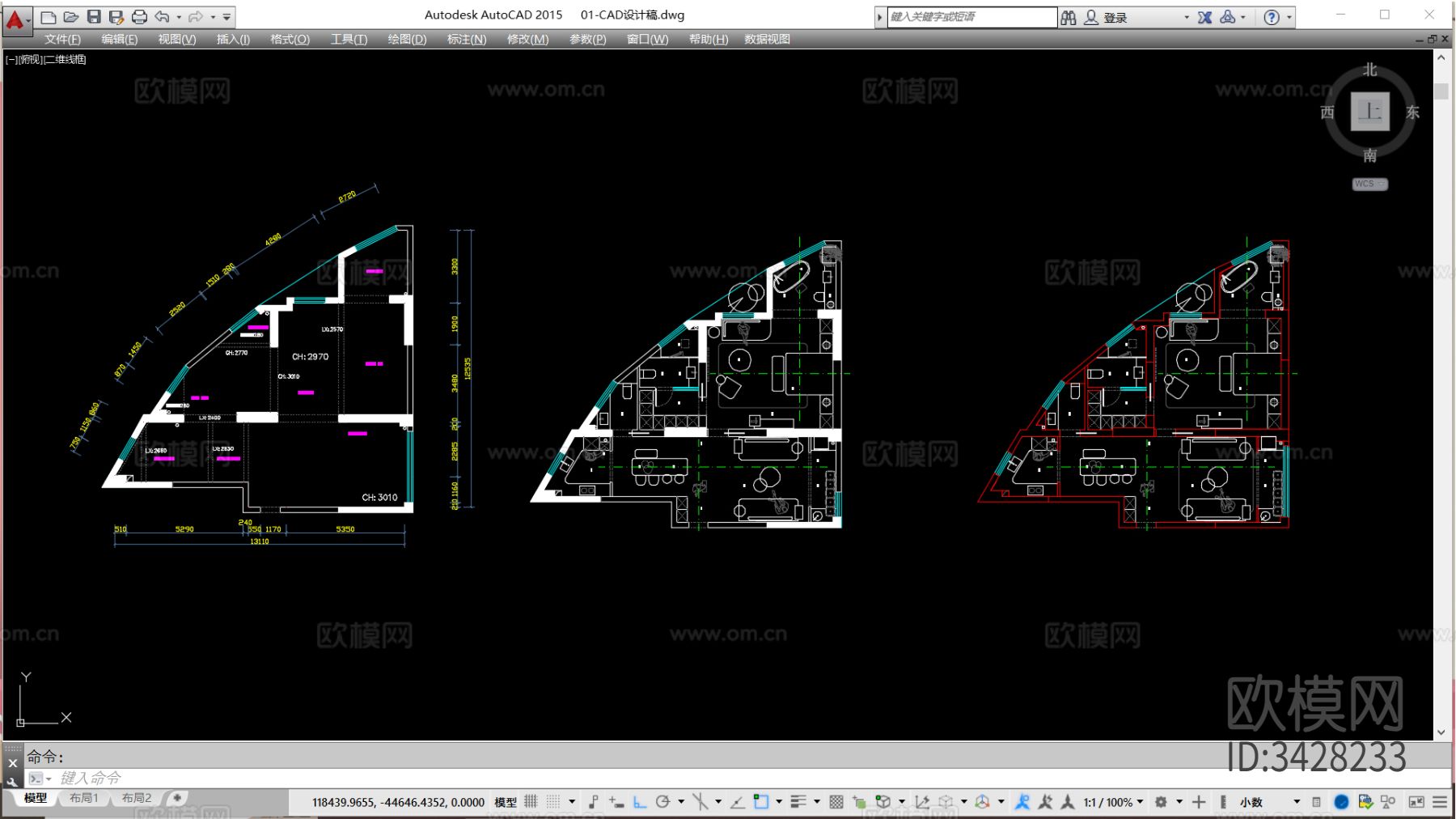Toggle annotation visibility person icon
1456x819 pixels.
pos(1022,802)
